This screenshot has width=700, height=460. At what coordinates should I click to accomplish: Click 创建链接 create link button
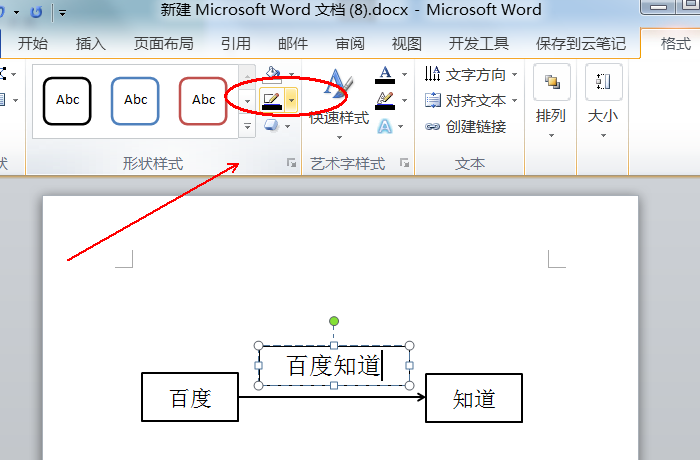click(466, 126)
